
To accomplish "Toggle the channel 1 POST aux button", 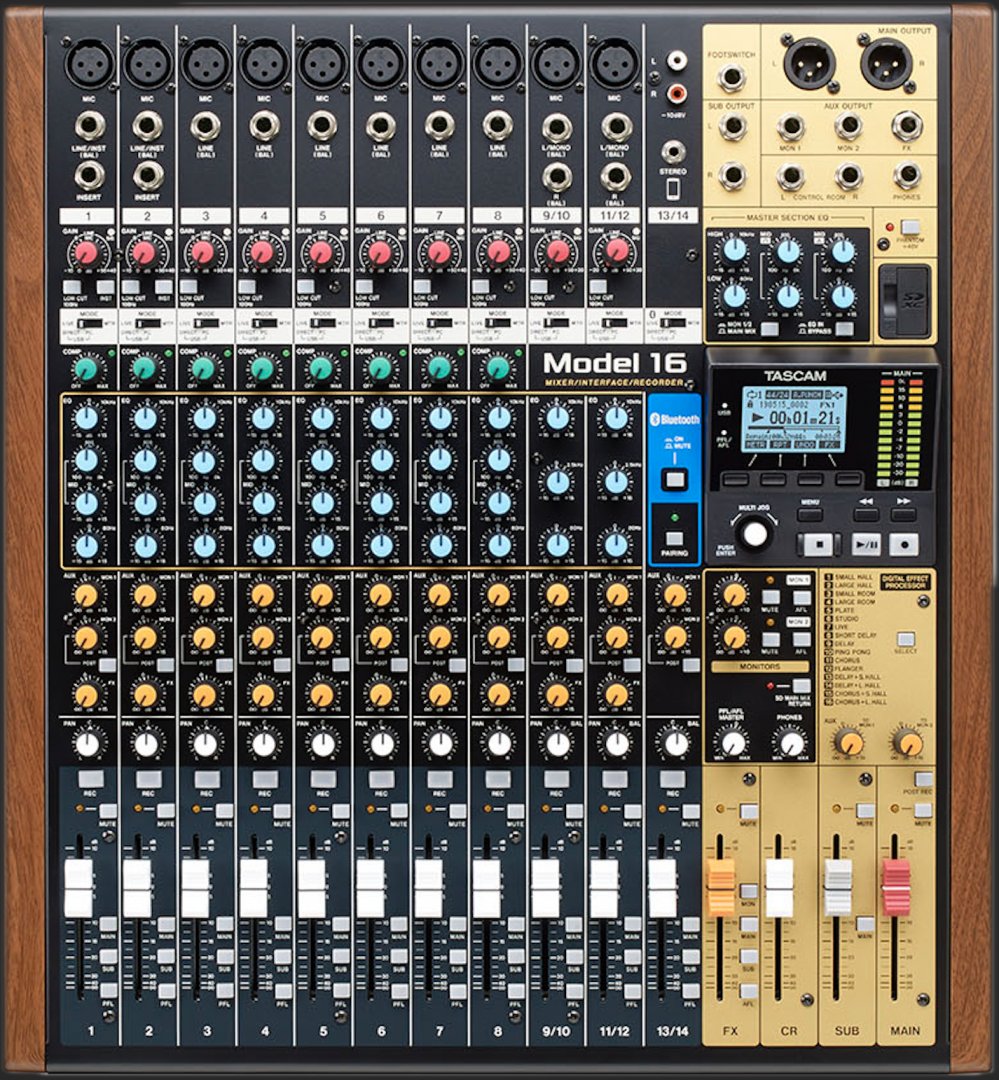I will (107, 665).
